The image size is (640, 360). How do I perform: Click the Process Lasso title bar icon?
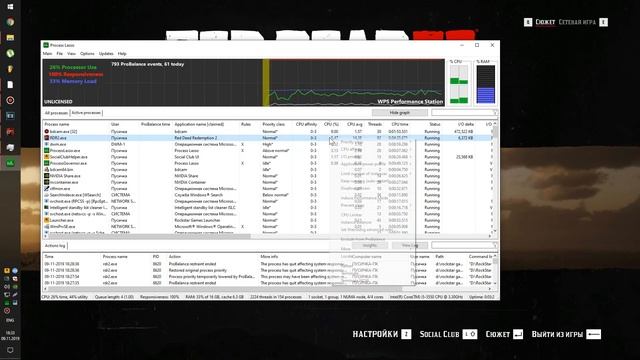(x=46, y=45)
